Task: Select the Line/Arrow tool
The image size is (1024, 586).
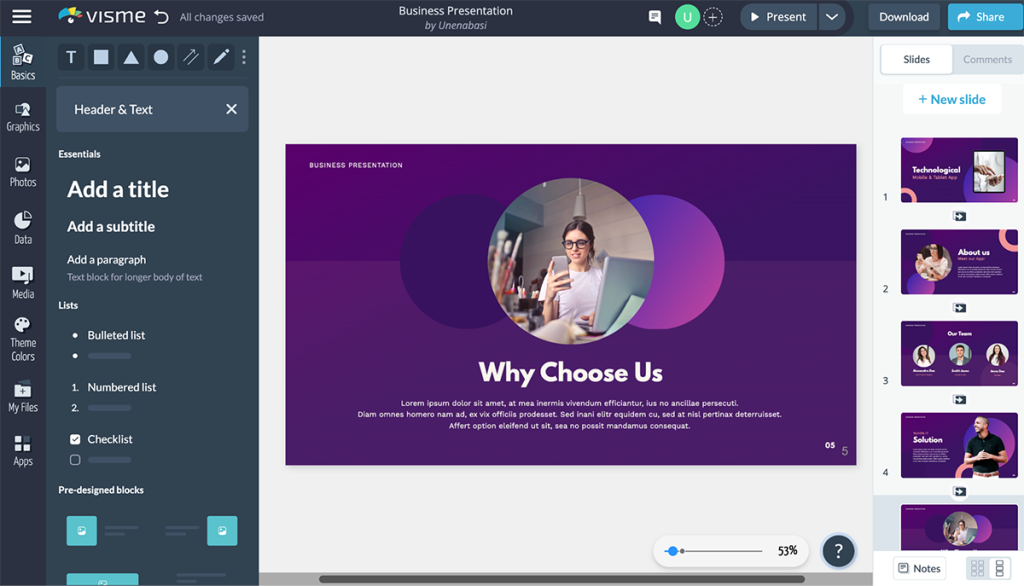Action: [x=190, y=57]
